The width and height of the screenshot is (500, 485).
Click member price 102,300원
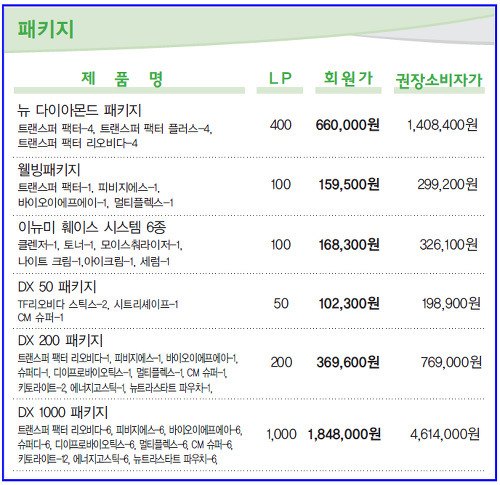pos(349,303)
